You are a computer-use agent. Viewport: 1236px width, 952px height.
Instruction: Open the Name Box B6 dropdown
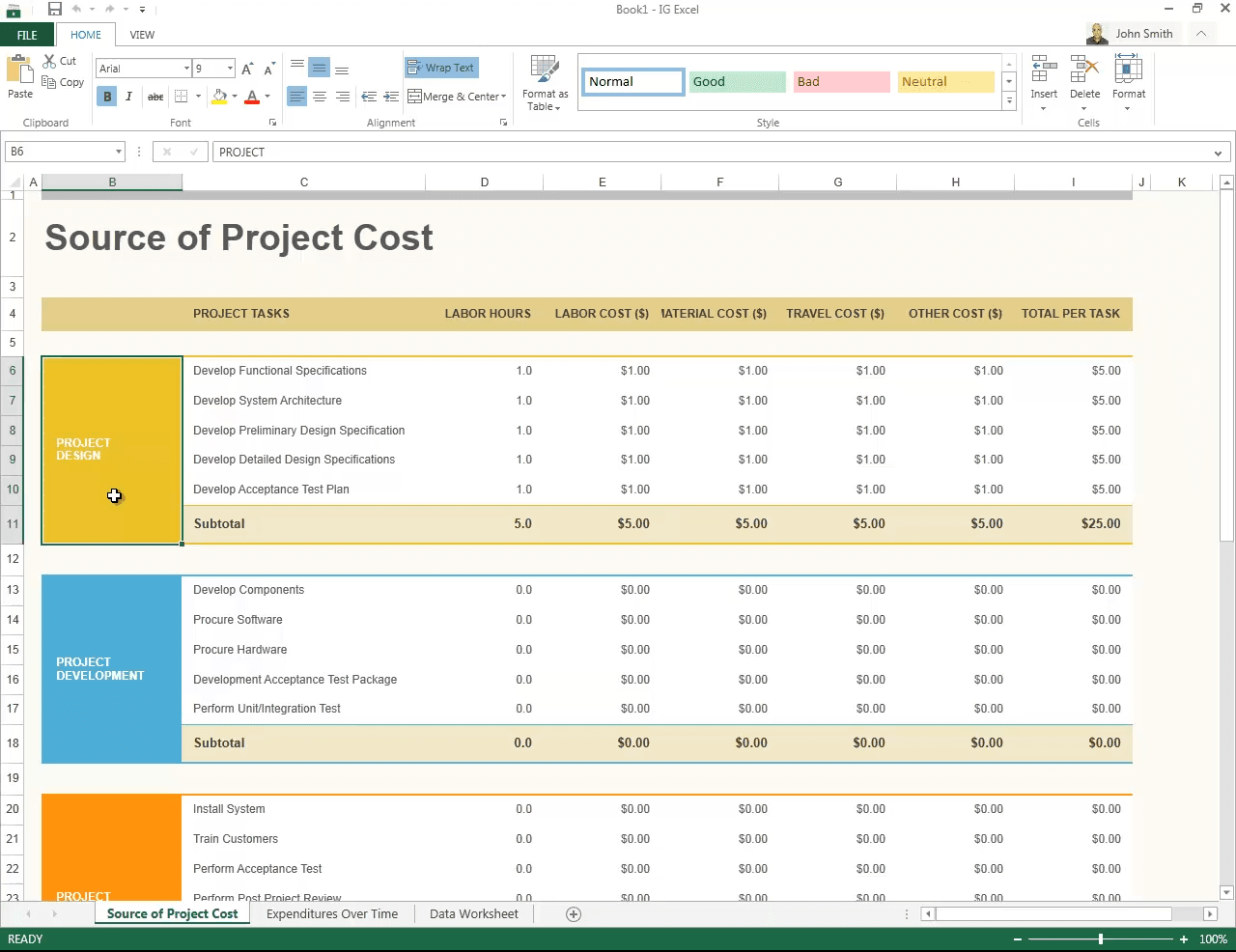click(x=119, y=152)
